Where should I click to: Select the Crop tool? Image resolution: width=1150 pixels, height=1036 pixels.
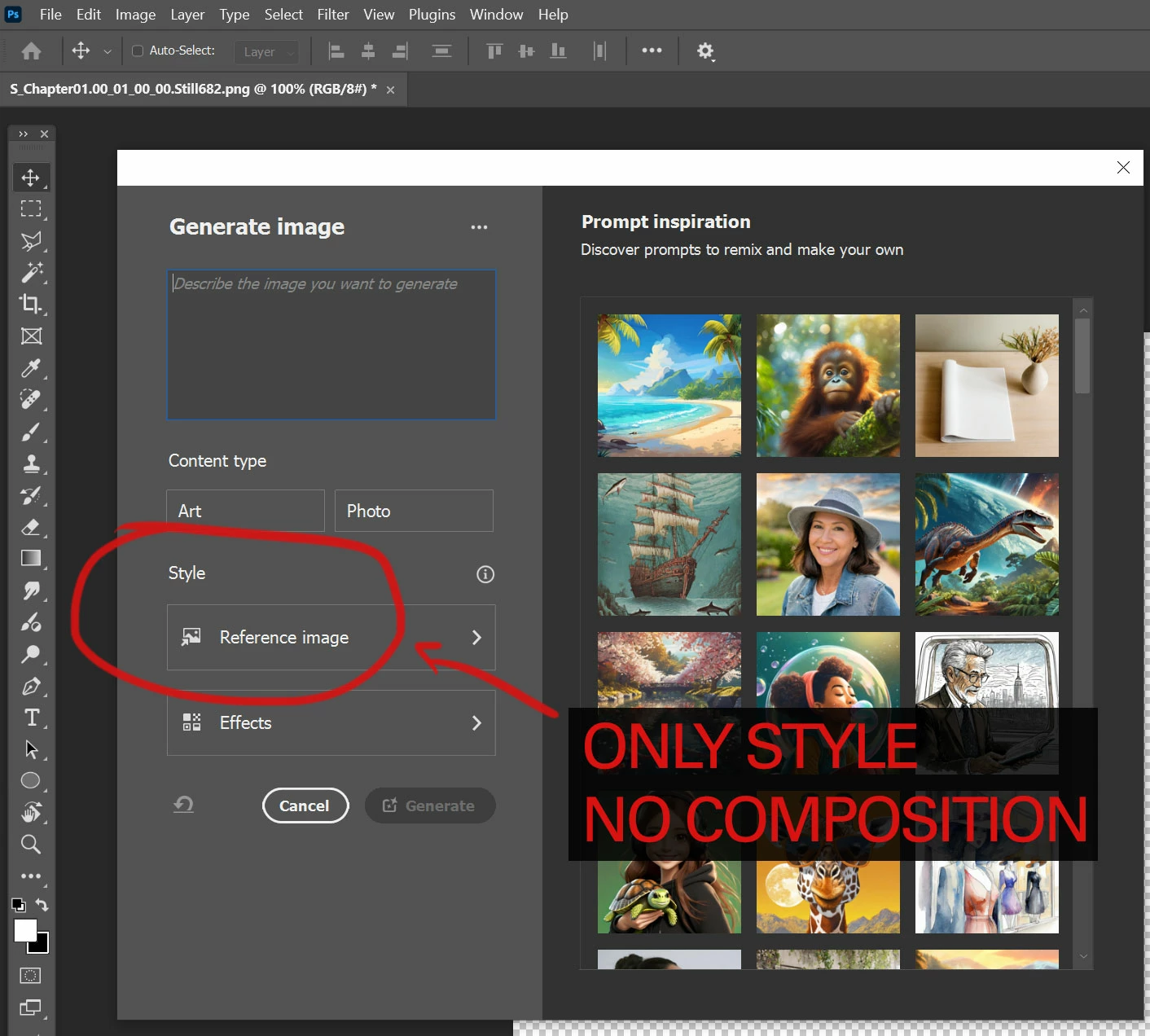coord(31,304)
